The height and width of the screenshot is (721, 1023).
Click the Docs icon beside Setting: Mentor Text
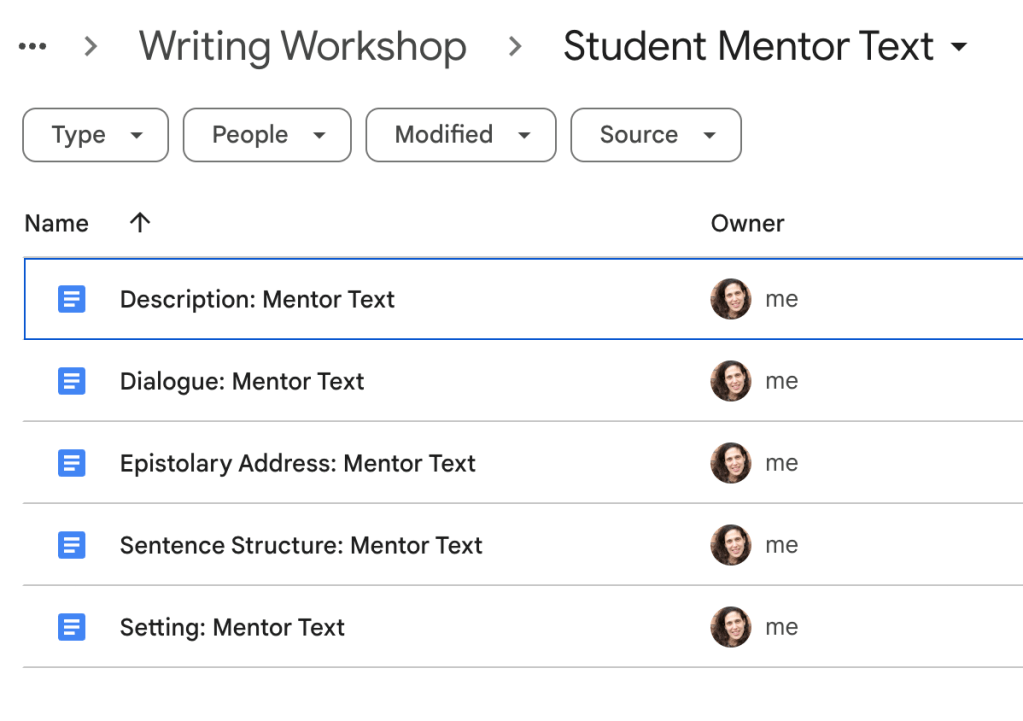(71, 627)
